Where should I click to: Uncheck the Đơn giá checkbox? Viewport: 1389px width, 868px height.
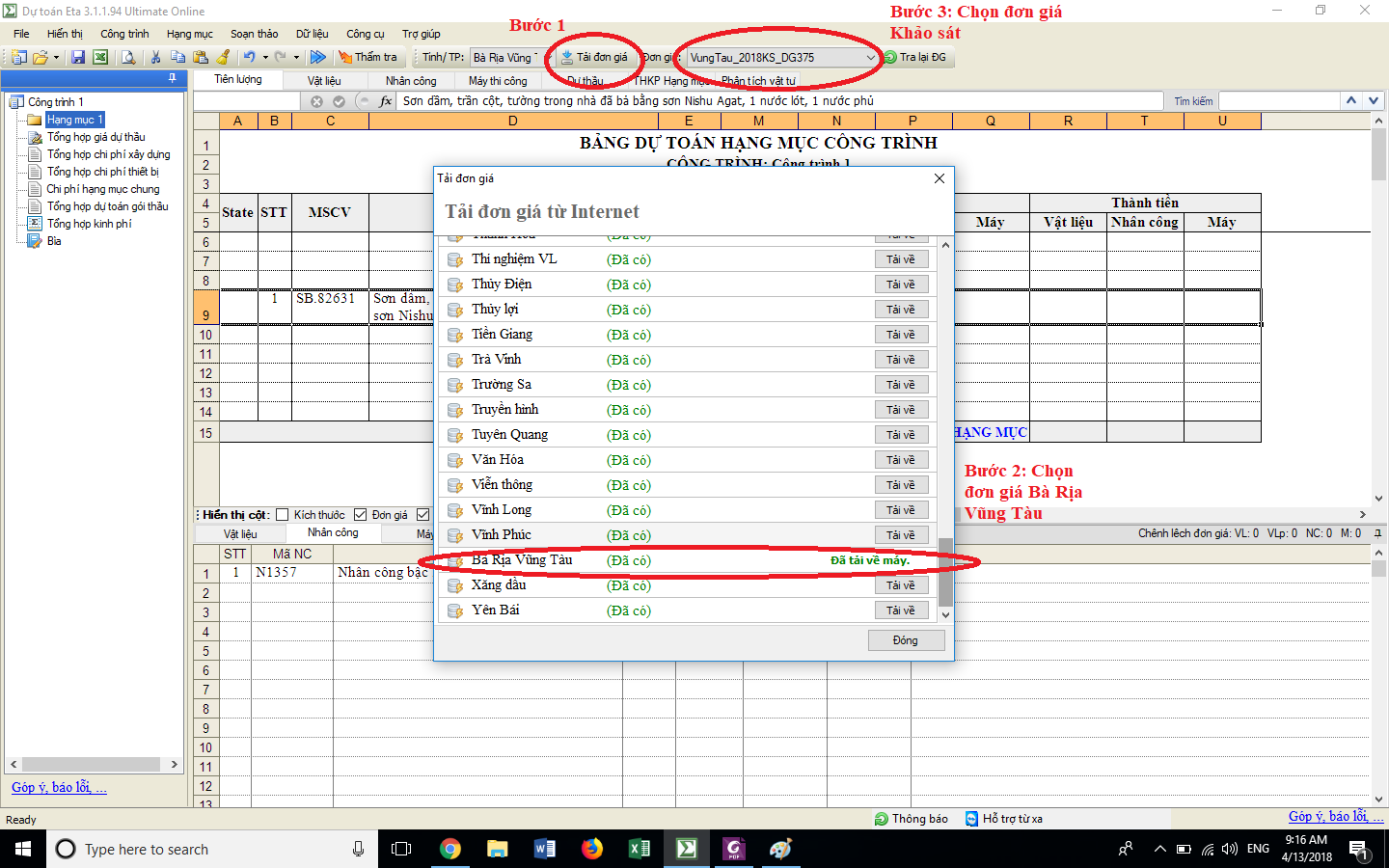pyautogui.click(x=361, y=515)
